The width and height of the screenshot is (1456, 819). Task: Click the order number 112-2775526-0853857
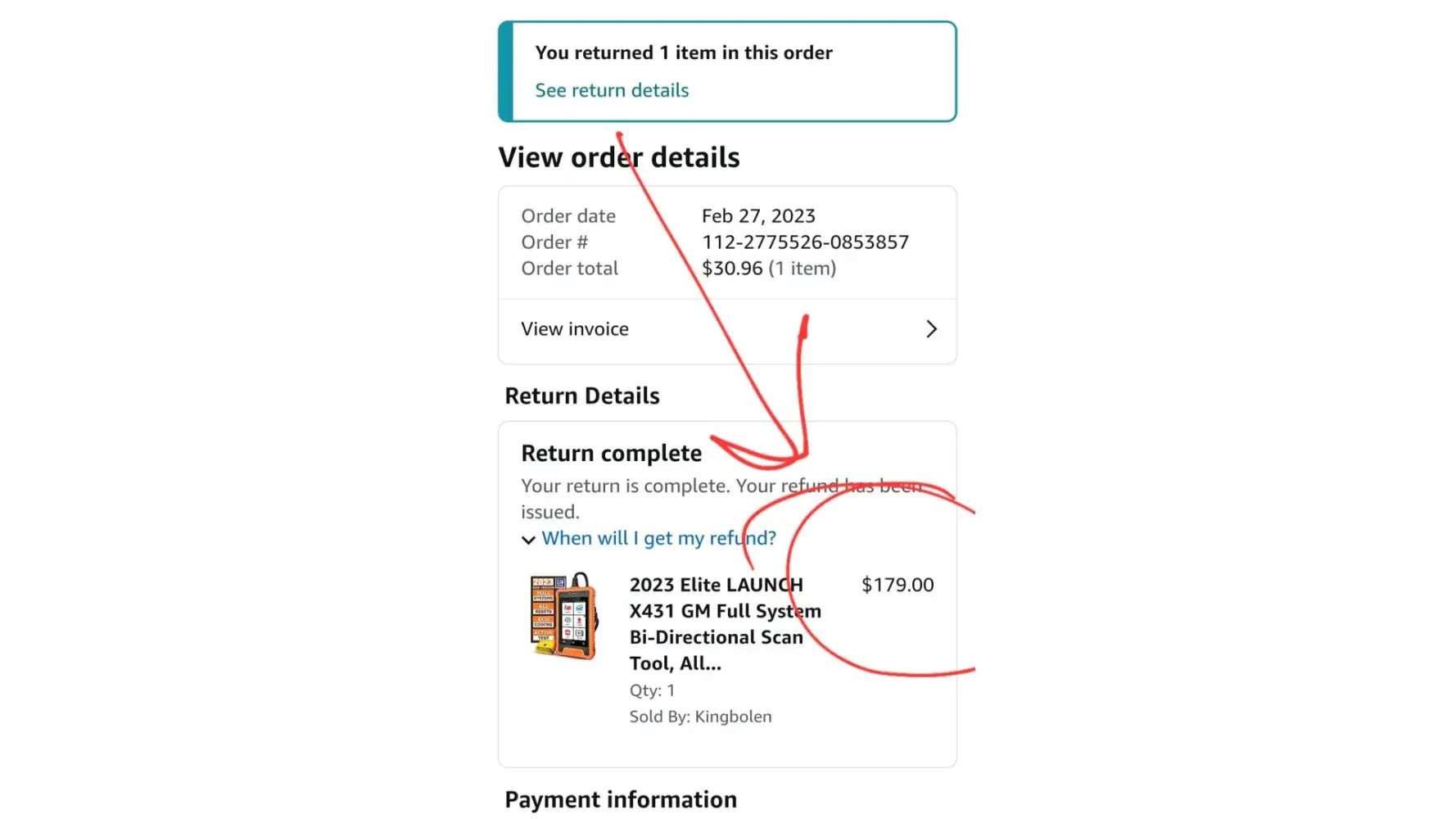(805, 242)
